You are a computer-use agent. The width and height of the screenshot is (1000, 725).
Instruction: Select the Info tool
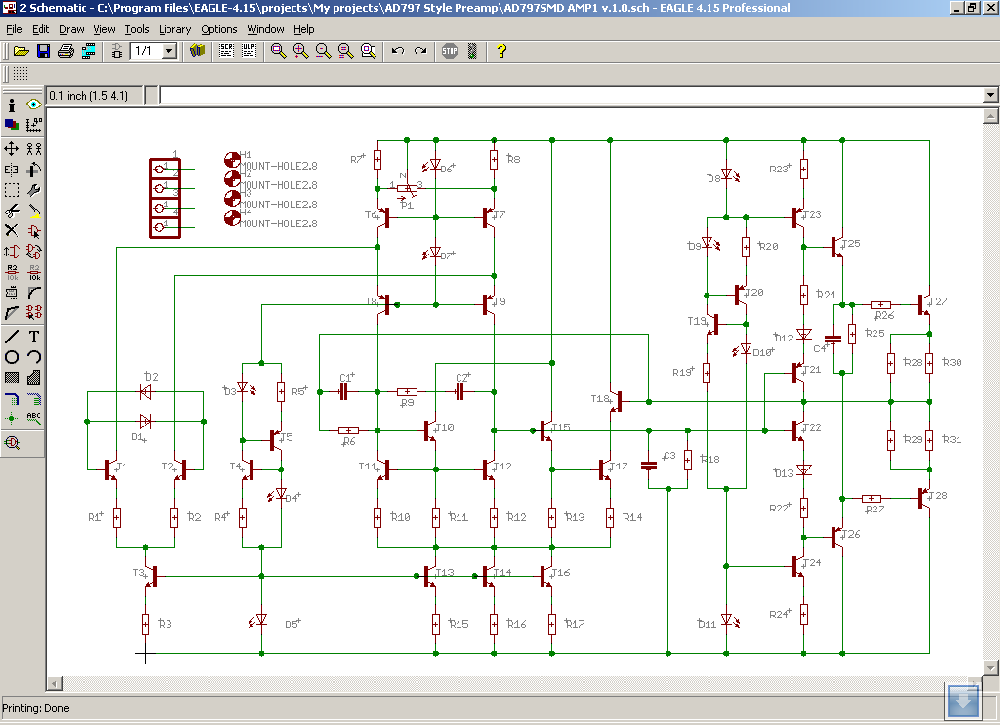[x=11, y=105]
